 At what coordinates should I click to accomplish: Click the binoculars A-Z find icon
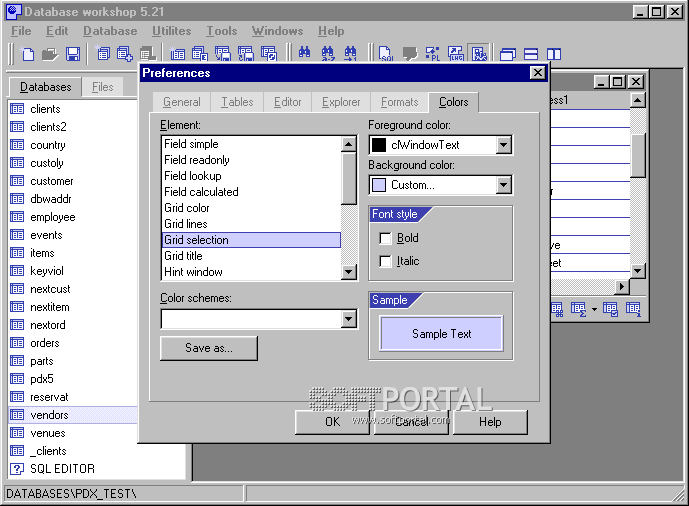[327, 54]
